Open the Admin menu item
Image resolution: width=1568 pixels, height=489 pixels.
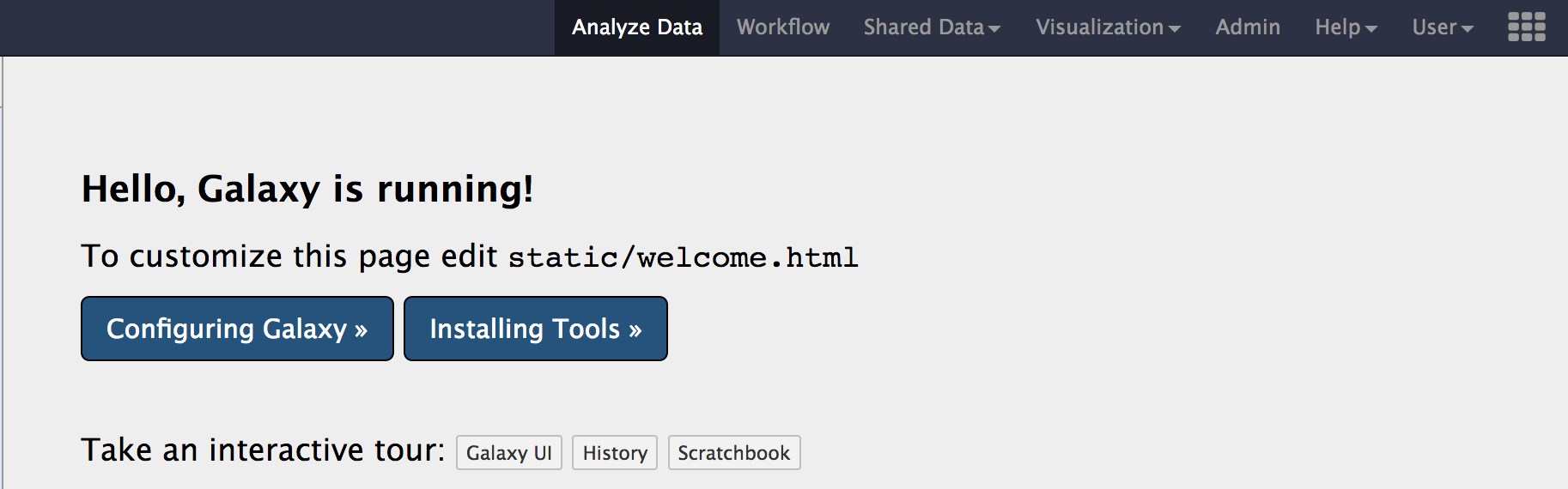tap(1247, 27)
